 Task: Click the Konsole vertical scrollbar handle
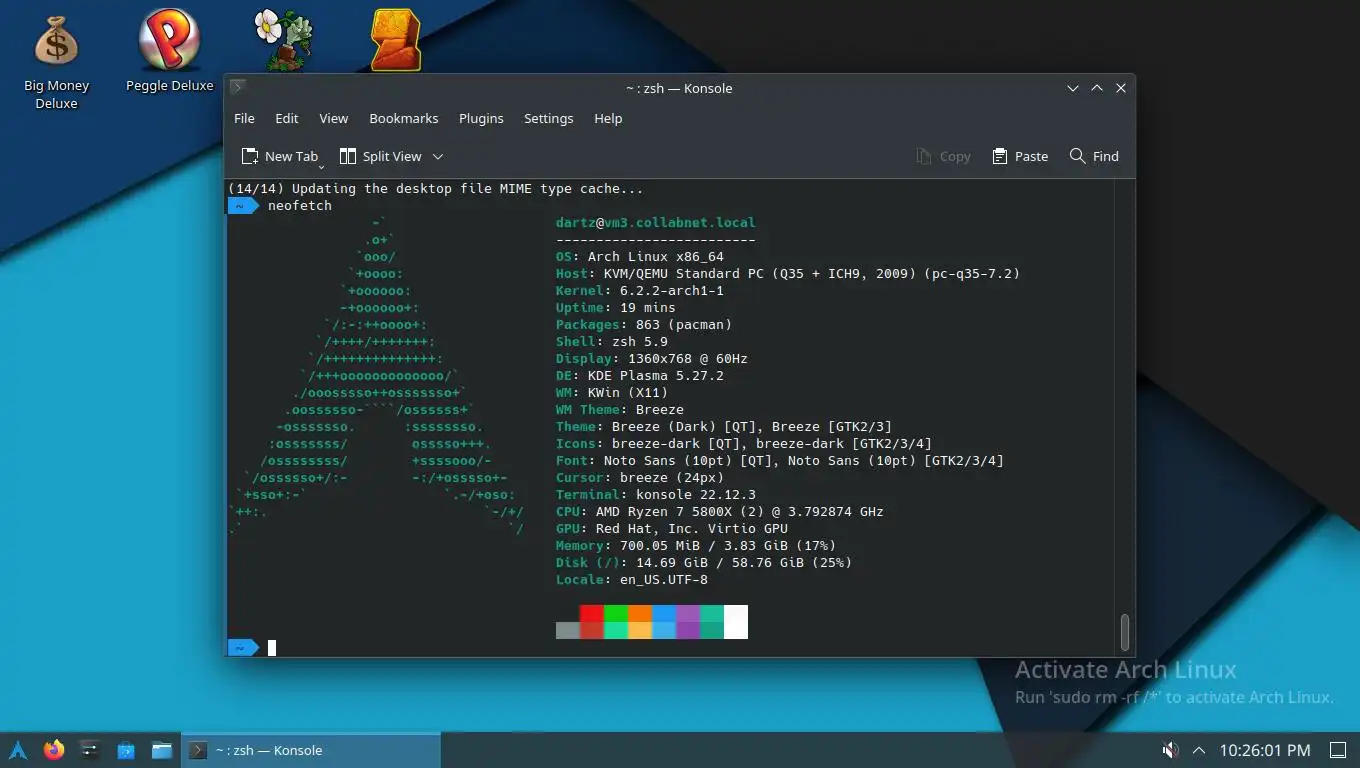[1124, 631]
